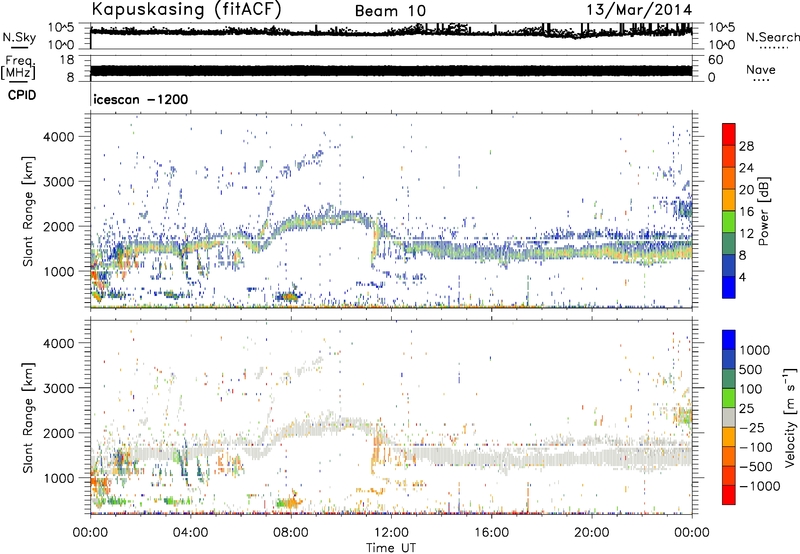
Task: Click the date "13/Mar/2014" in the header
Action: 639,10
